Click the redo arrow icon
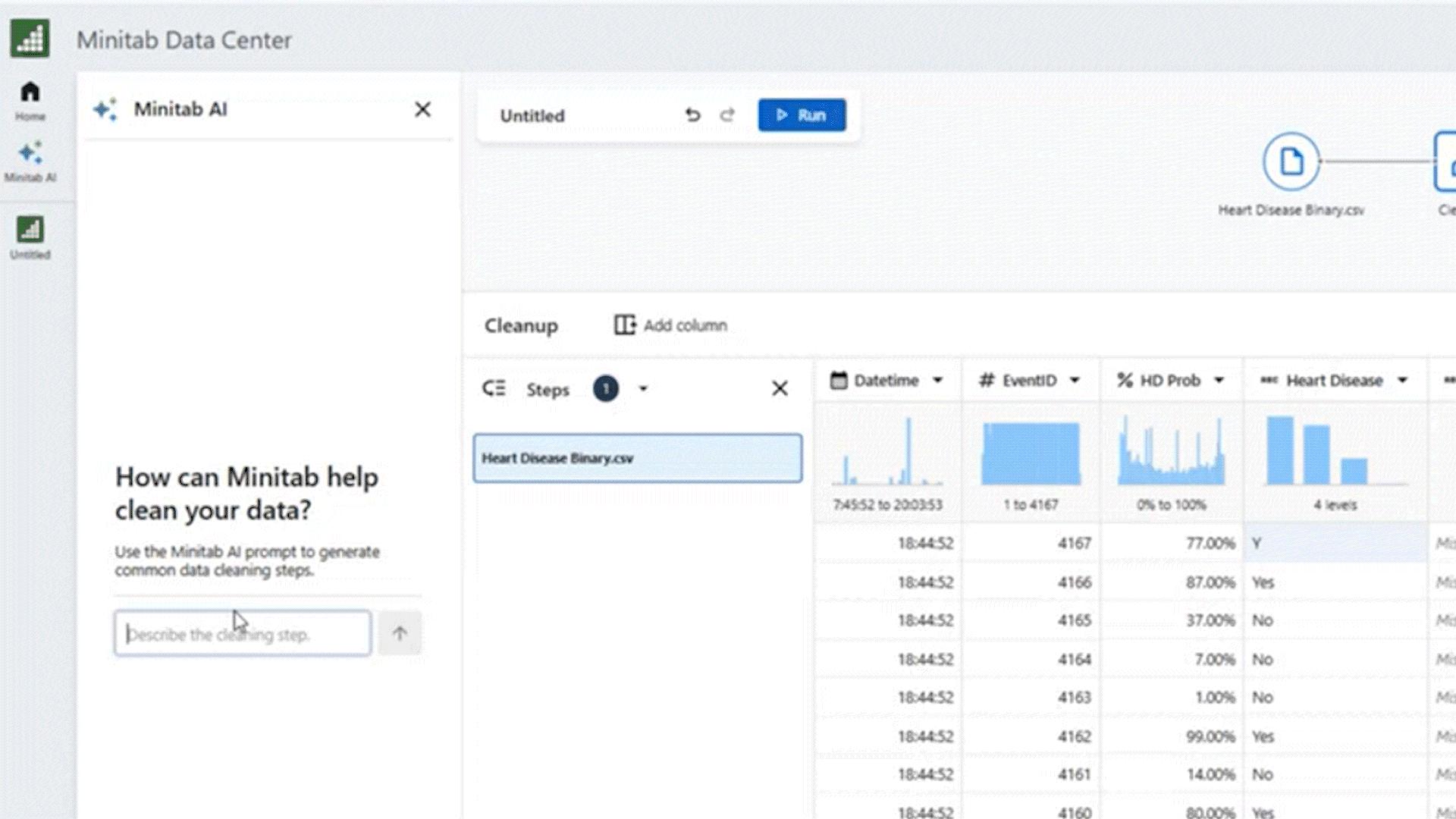This screenshot has width=1456, height=819. coord(727,115)
